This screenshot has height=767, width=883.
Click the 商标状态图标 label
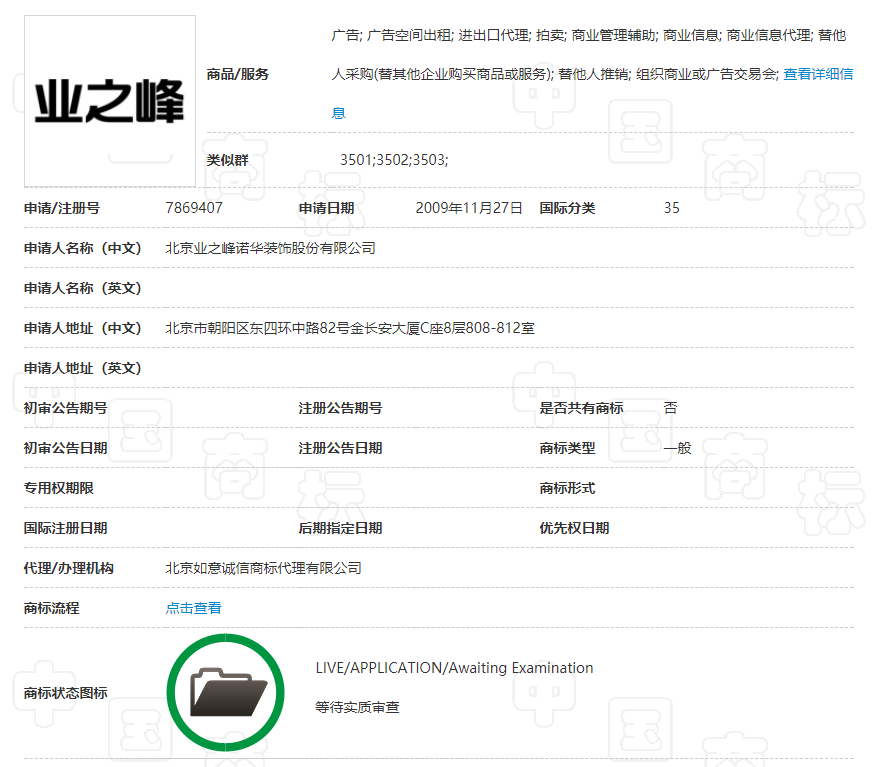[x=65, y=693]
